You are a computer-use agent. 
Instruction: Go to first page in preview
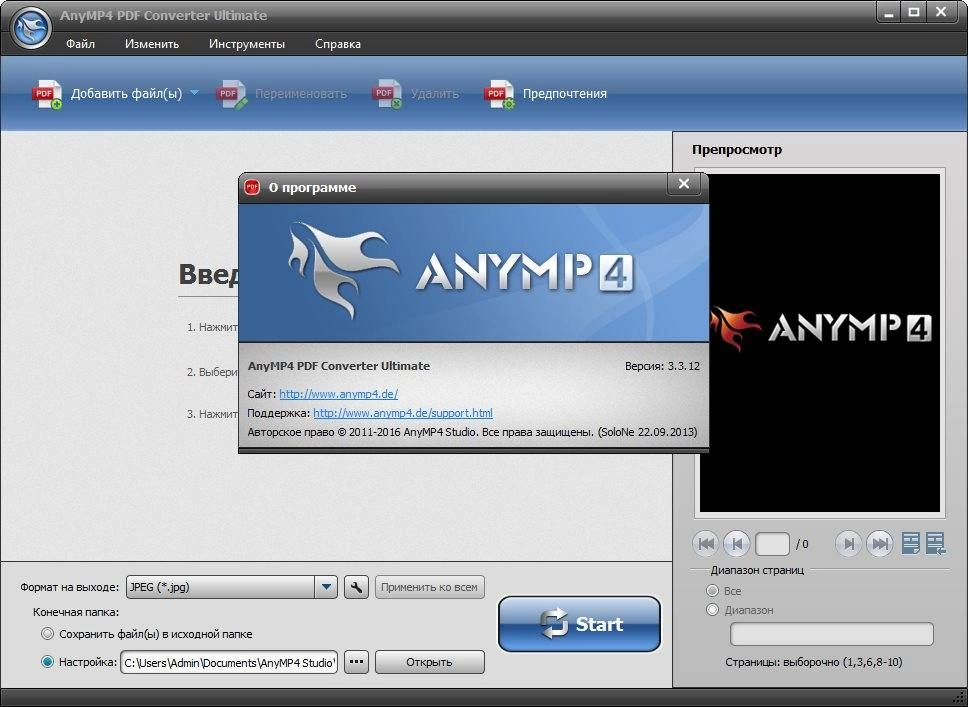(x=706, y=544)
